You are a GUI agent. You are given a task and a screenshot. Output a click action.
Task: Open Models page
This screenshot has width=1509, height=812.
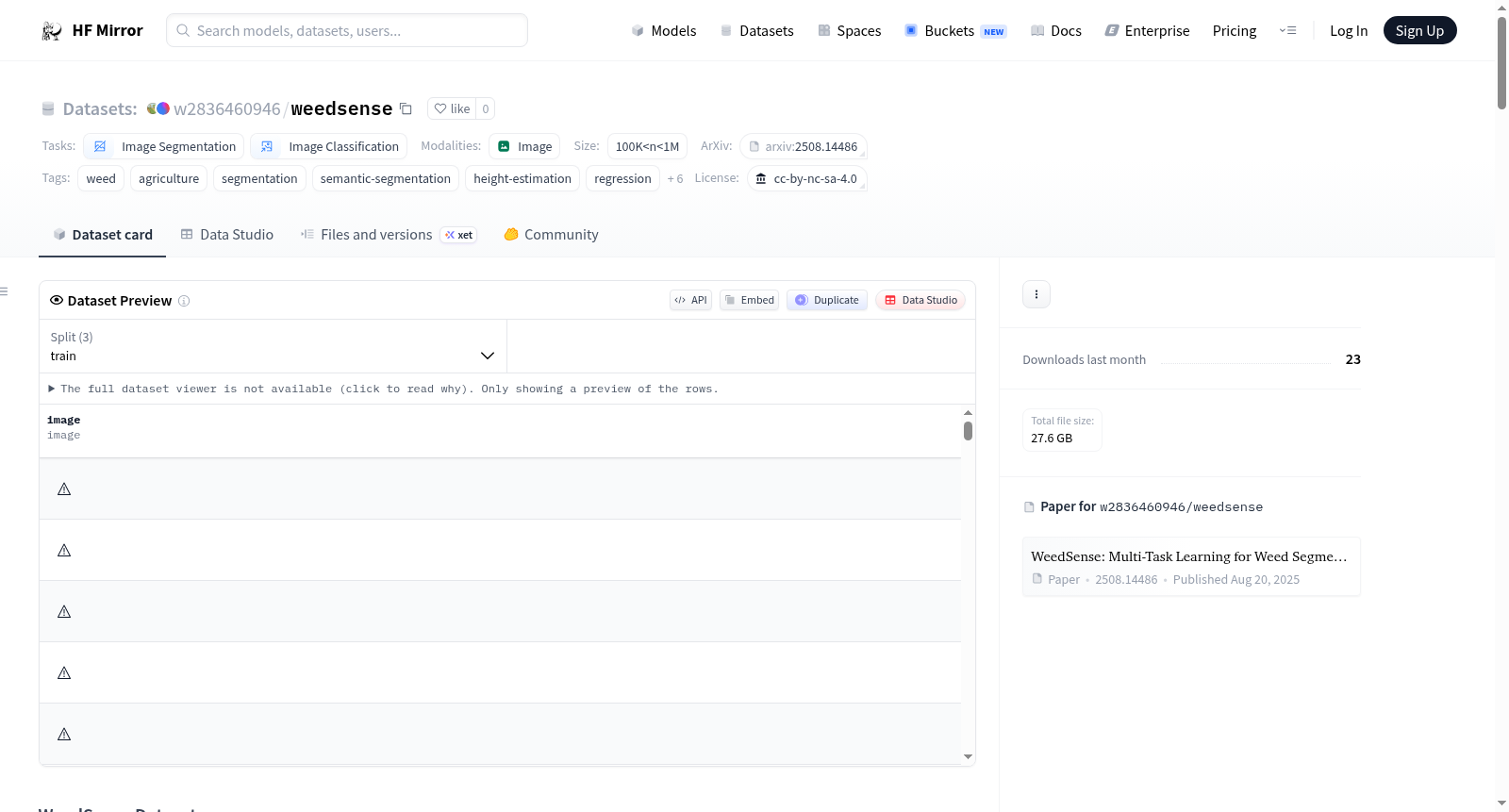[x=664, y=31]
